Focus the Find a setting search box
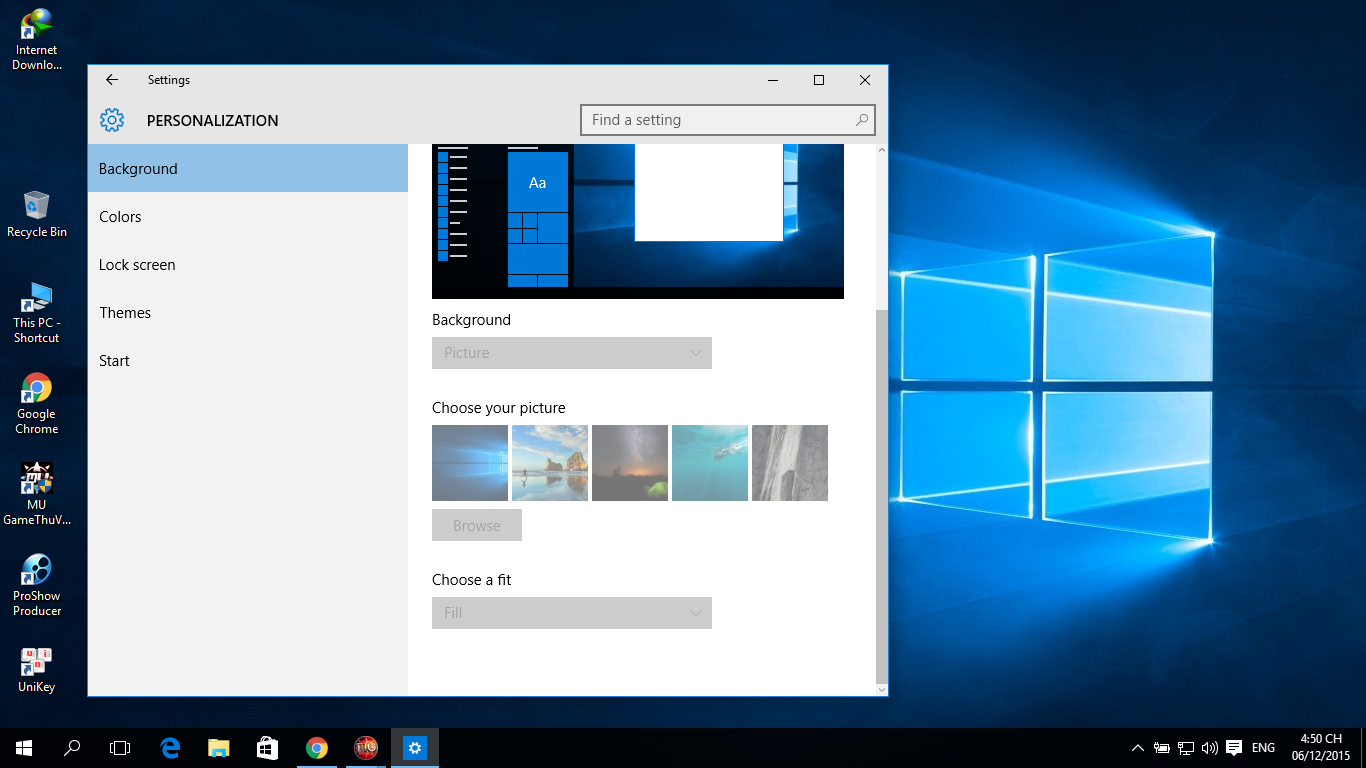The height and width of the screenshot is (768, 1366). 728,120
